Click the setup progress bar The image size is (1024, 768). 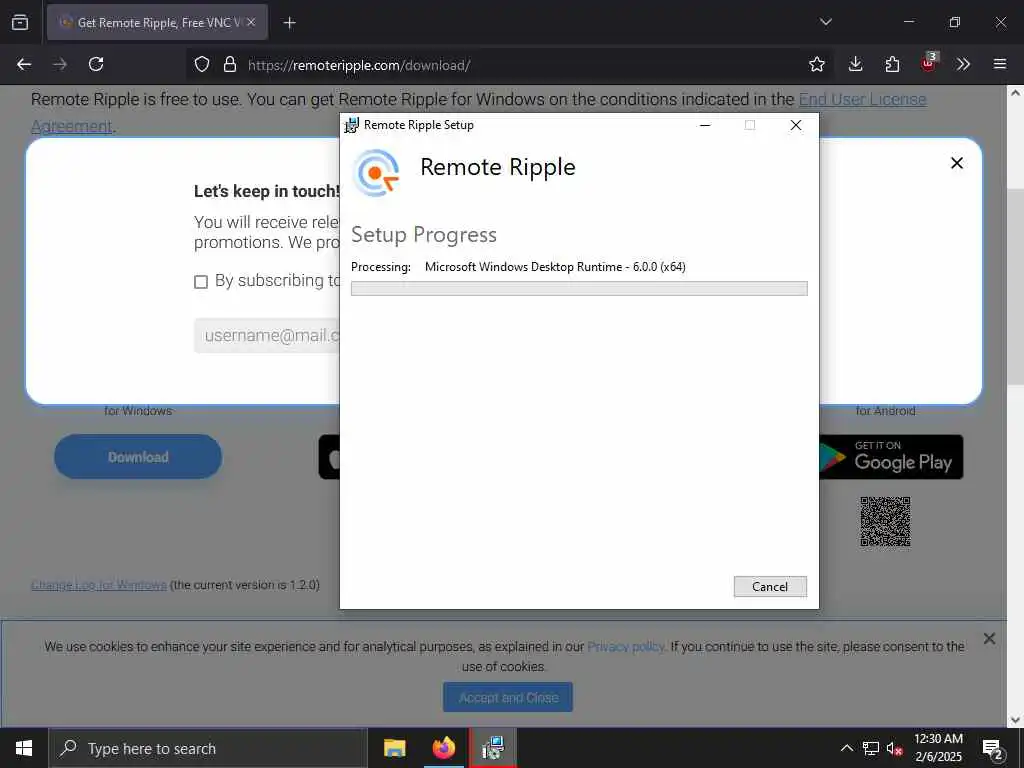point(579,289)
